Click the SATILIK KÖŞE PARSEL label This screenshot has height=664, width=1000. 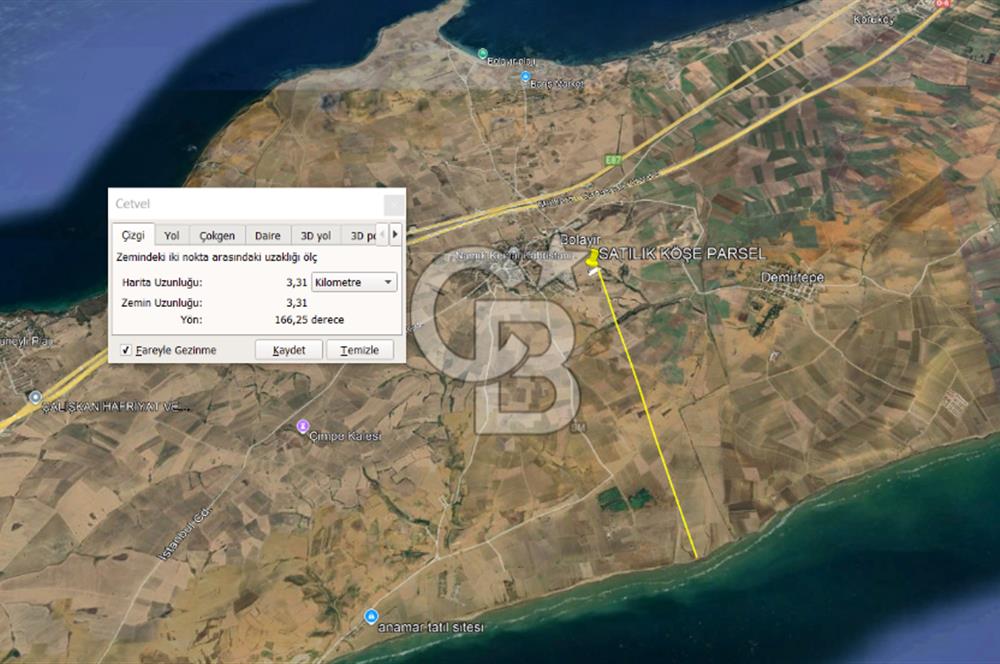(x=682, y=253)
